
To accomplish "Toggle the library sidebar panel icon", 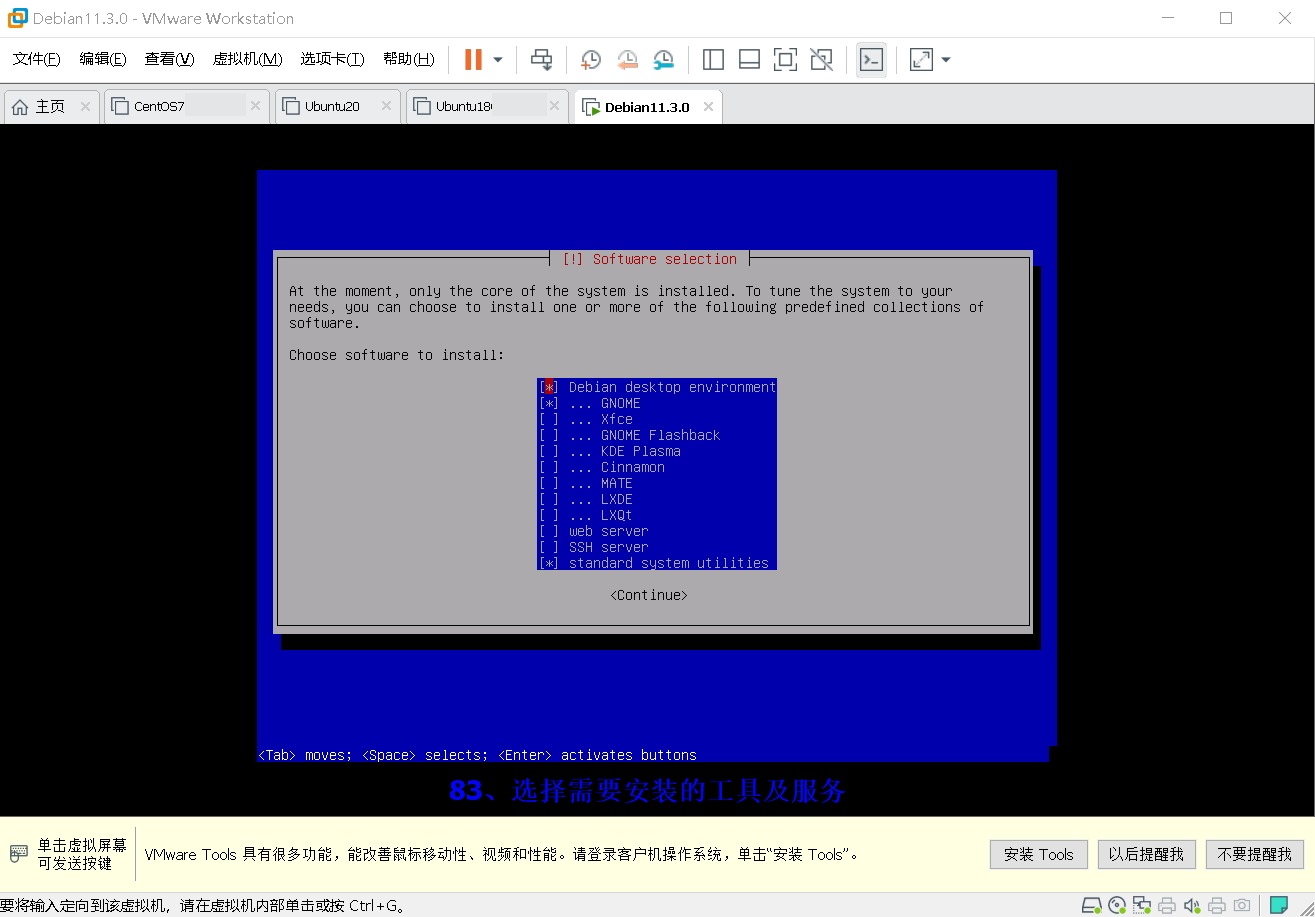I will click(713, 60).
